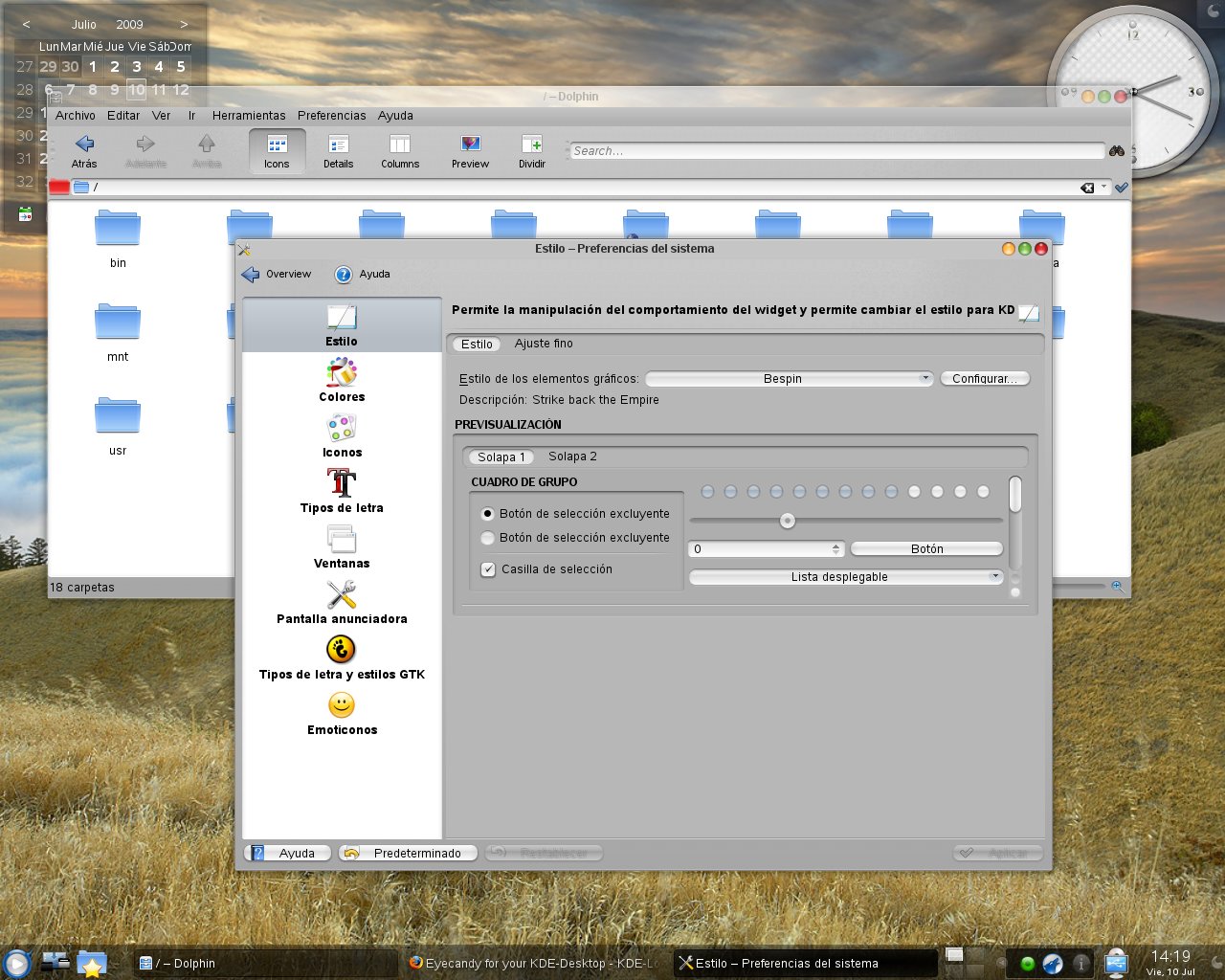Click the spinbox arrows next to 0
Viewport: 1225px width, 980px height.
[836, 549]
